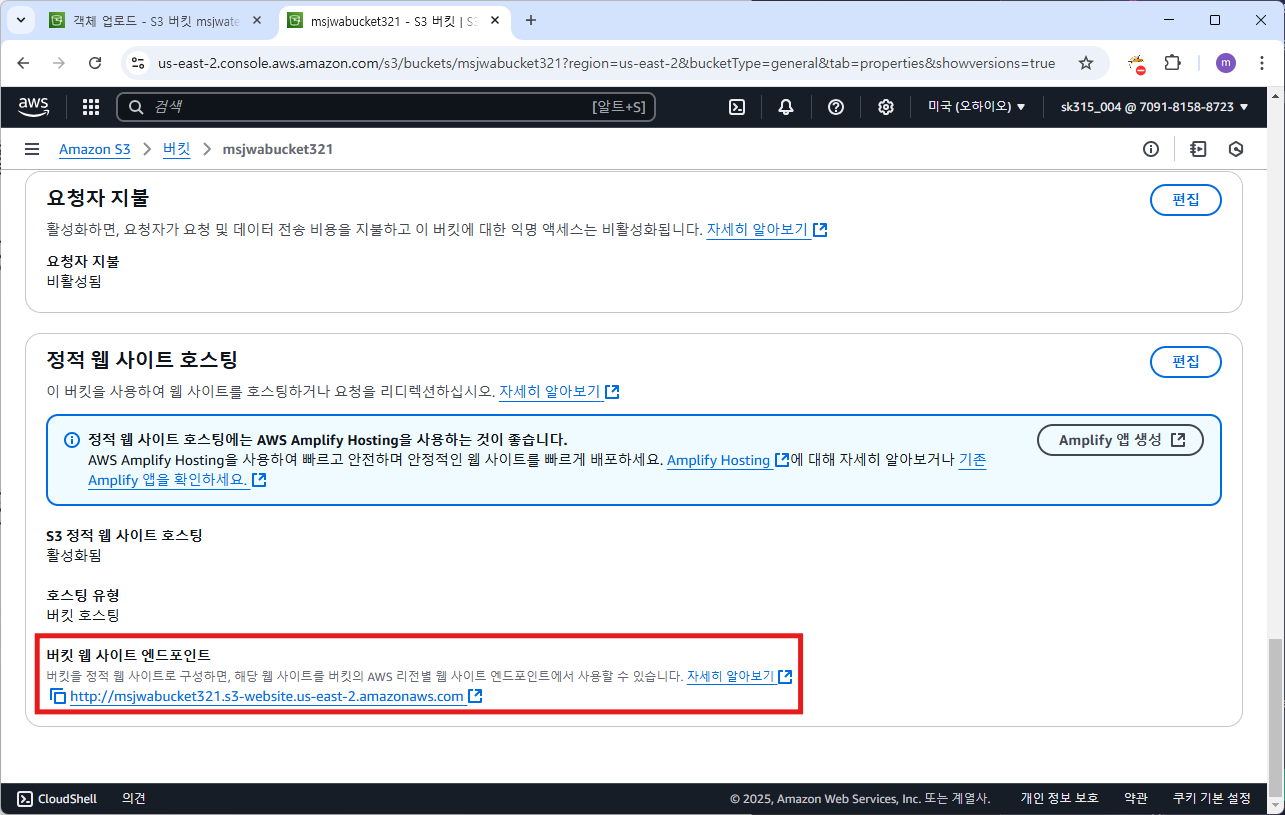
Task: Open 자세히 알아보기 link for bucket website endpoint
Action: 739,677
